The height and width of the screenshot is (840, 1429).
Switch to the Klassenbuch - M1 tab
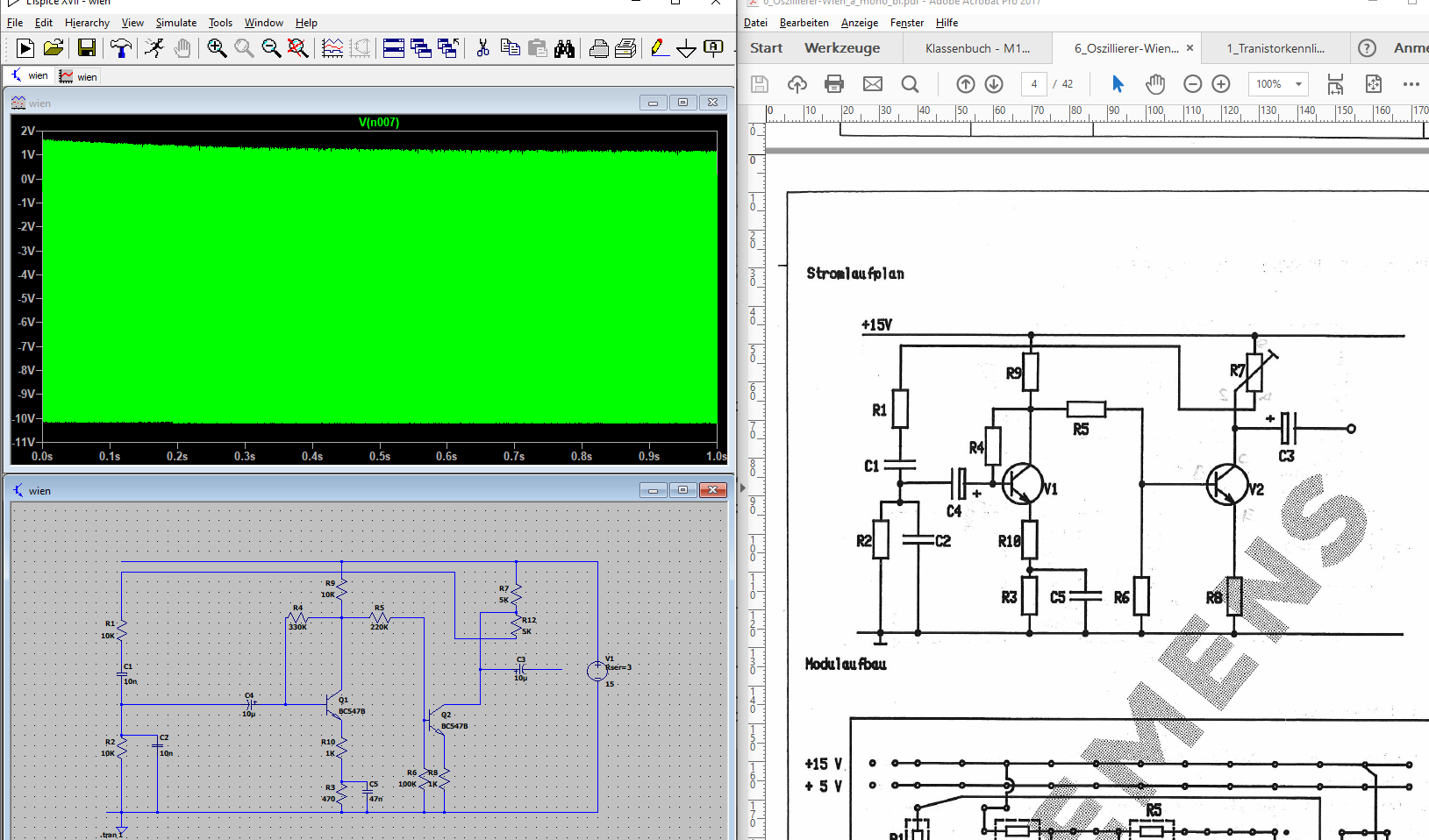tap(976, 48)
